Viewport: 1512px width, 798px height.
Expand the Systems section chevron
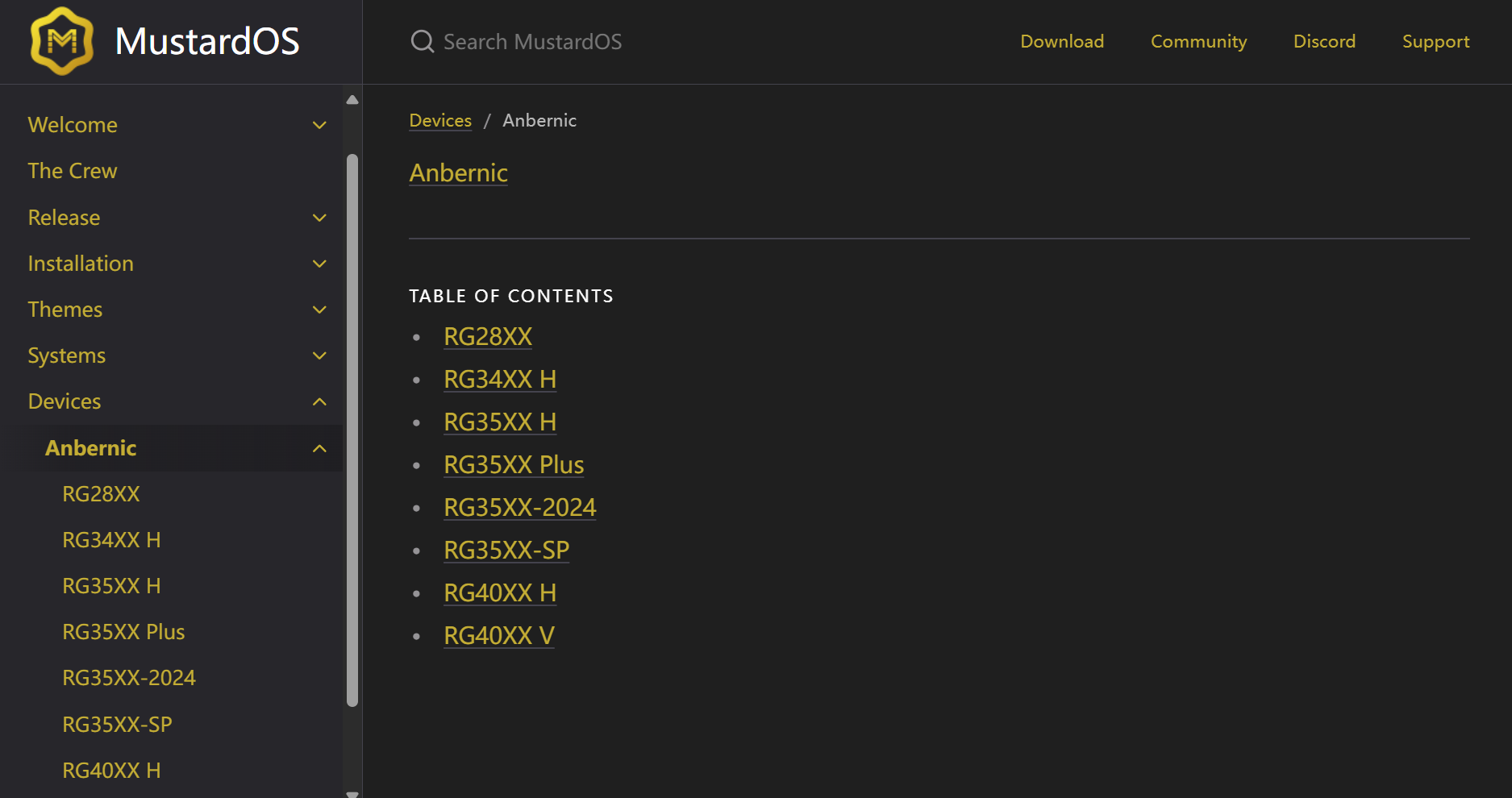(x=319, y=355)
